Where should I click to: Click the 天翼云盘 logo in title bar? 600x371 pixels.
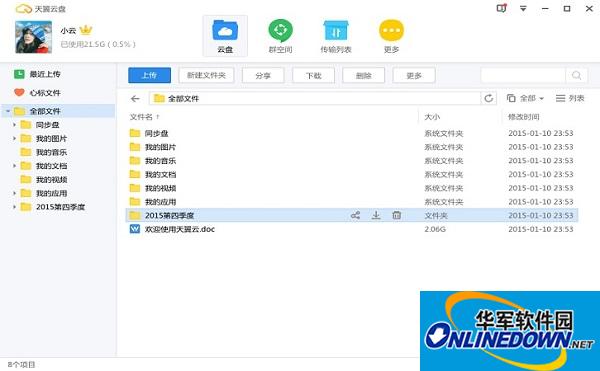click(x=41, y=8)
